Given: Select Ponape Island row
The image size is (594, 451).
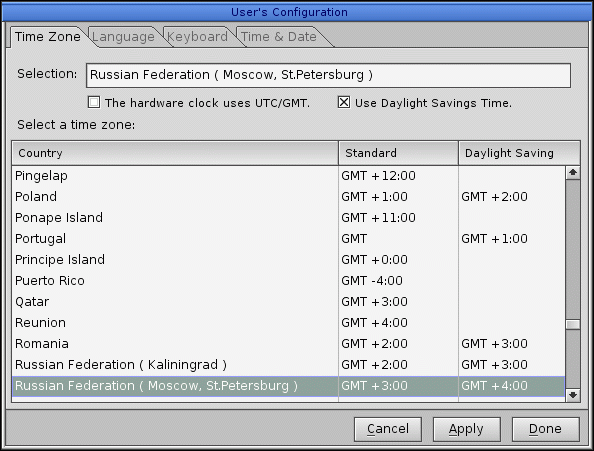Looking at the screenshot, I should [288, 218].
